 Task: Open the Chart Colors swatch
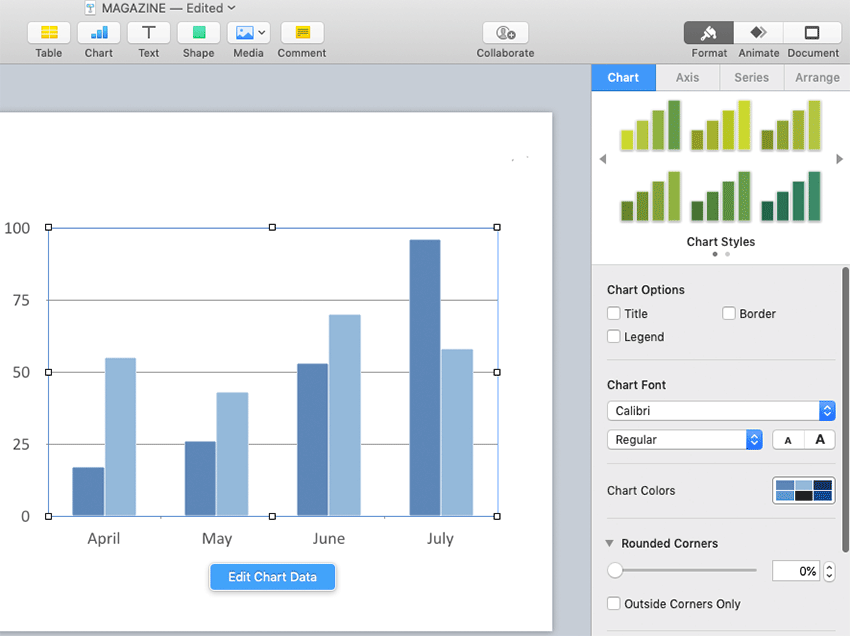[x=803, y=491]
